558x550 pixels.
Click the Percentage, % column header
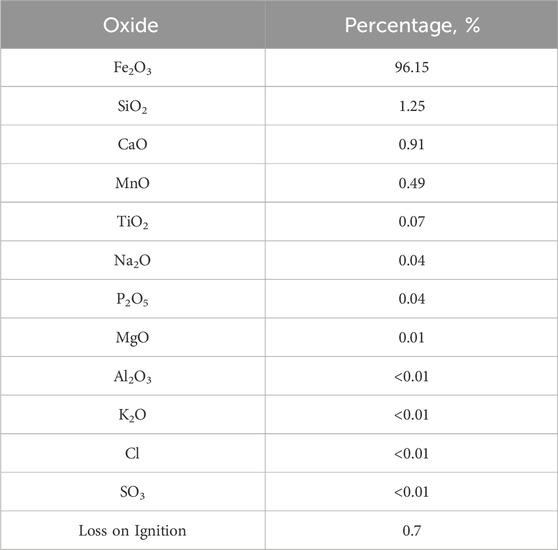point(412,25)
